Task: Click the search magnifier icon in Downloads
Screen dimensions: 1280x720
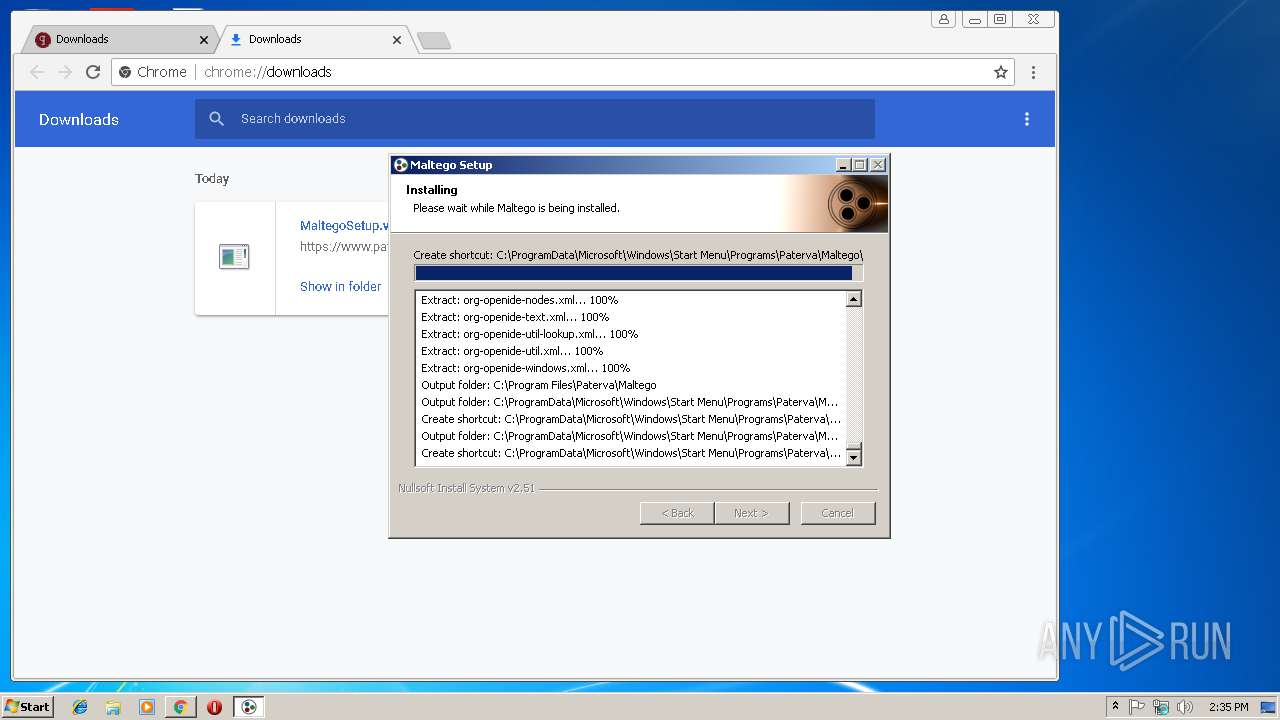Action: point(216,119)
